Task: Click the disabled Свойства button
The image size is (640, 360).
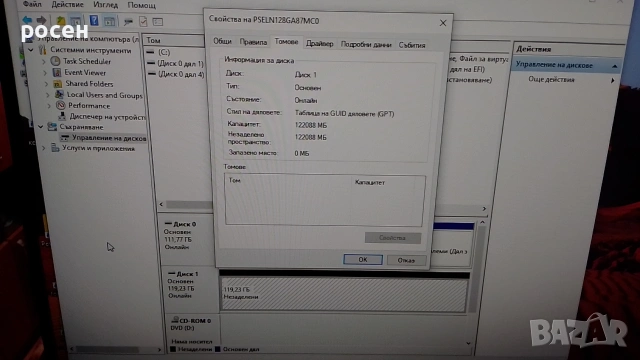Action: [x=392, y=238]
